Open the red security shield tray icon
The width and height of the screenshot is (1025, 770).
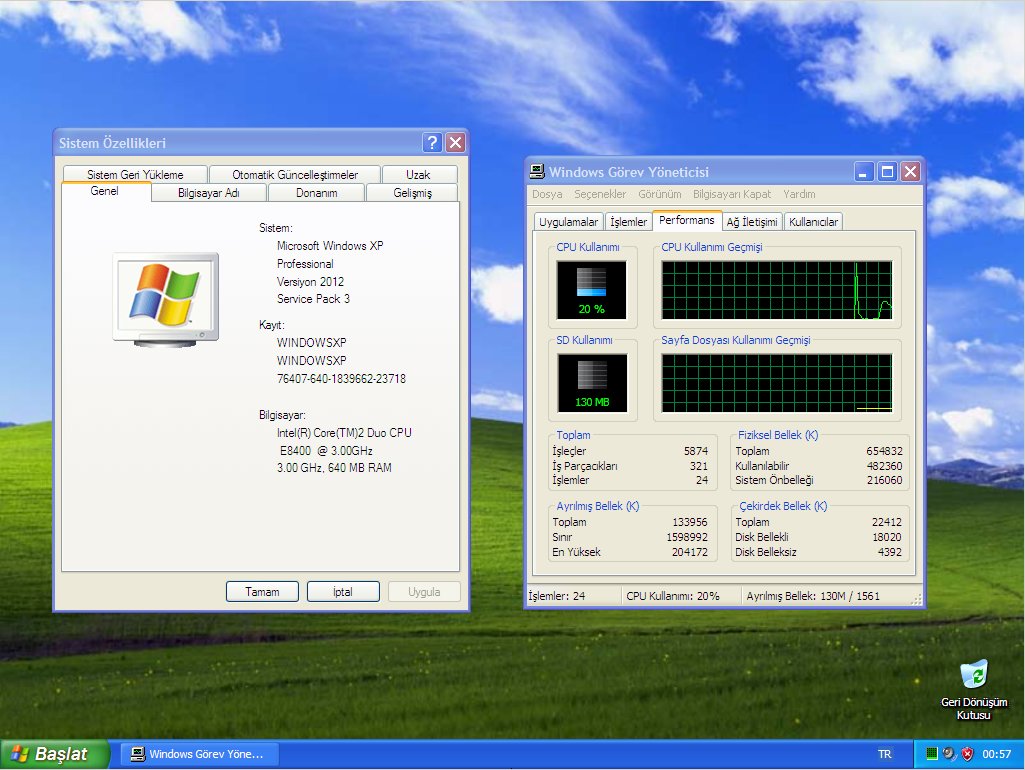[967, 754]
